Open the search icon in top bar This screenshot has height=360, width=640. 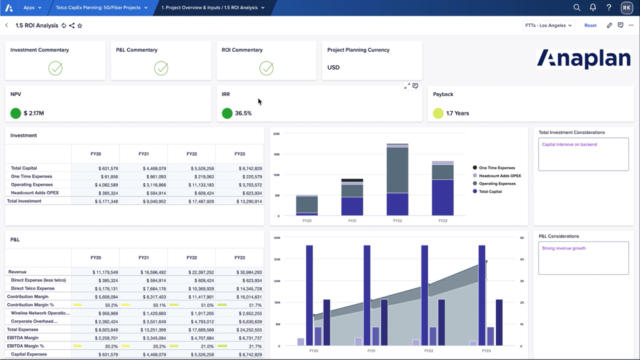[x=577, y=7]
